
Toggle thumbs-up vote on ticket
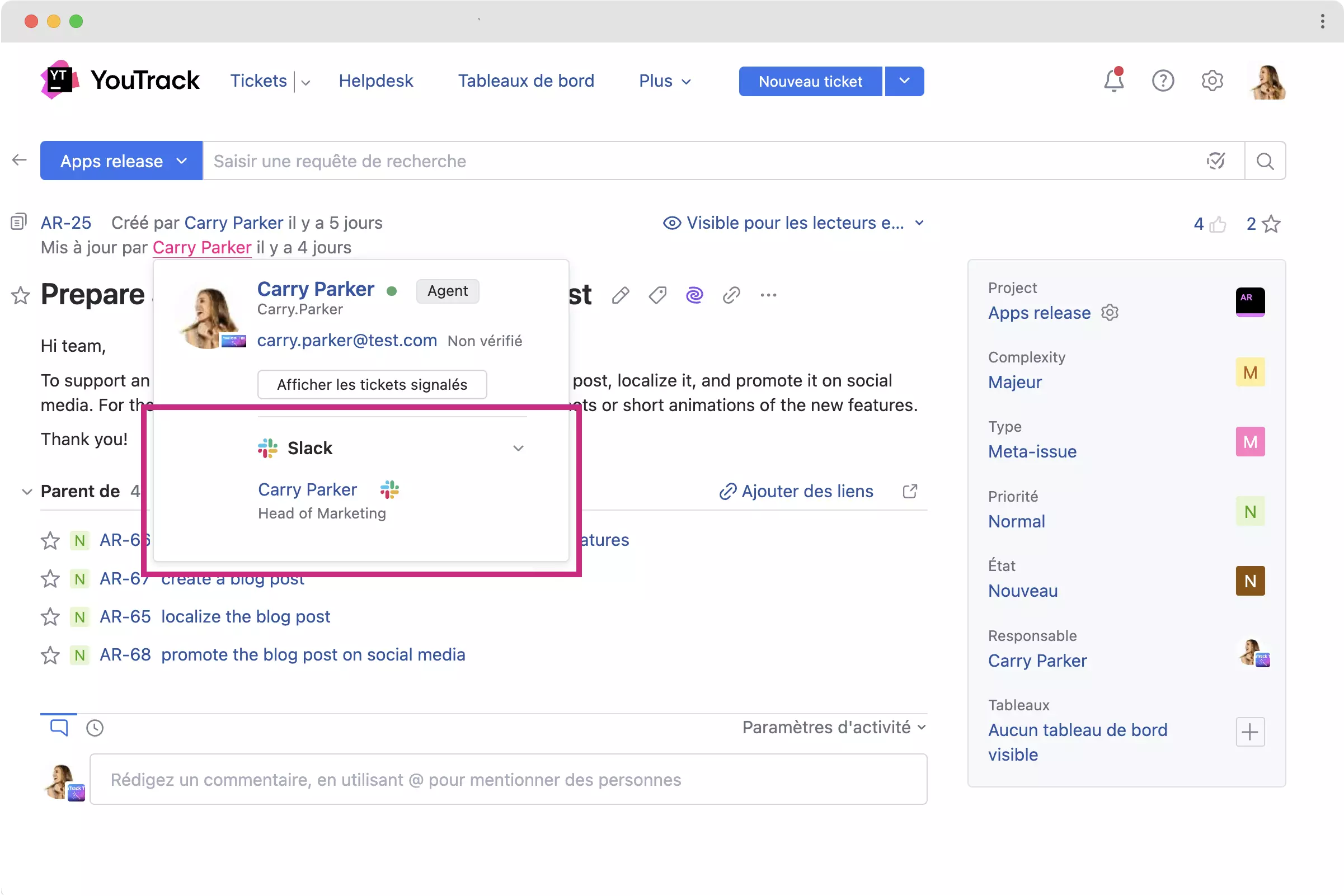coord(1217,224)
